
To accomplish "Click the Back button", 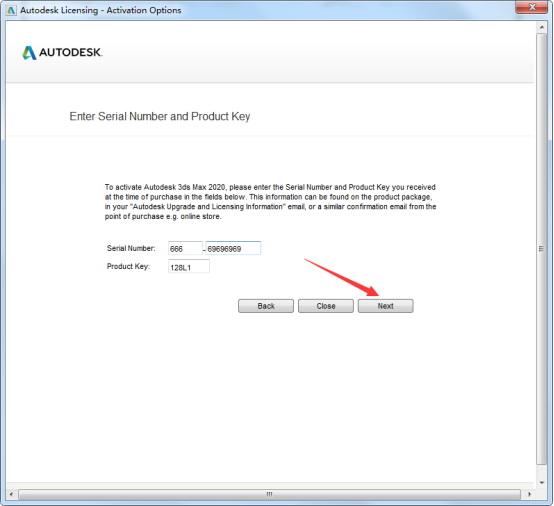I will (x=266, y=306).
